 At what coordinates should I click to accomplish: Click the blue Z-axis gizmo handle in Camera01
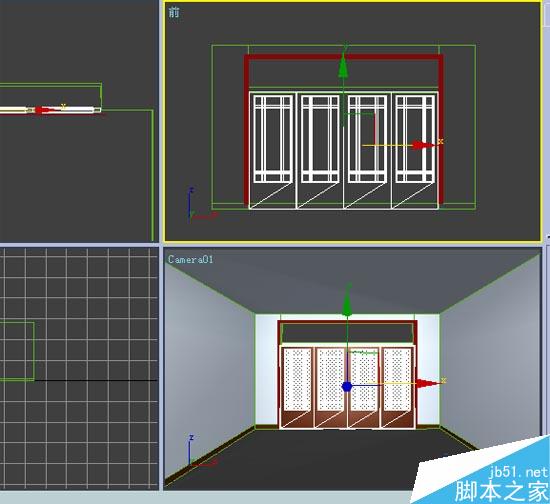(x=347, y=387)
